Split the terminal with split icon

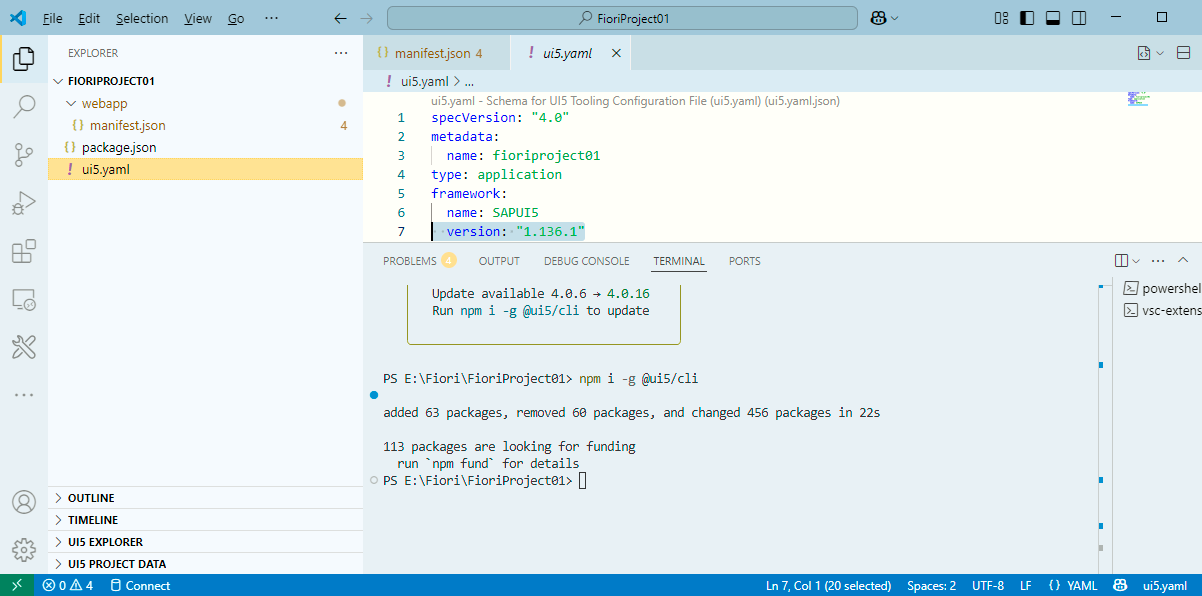tap(1121, 261)
